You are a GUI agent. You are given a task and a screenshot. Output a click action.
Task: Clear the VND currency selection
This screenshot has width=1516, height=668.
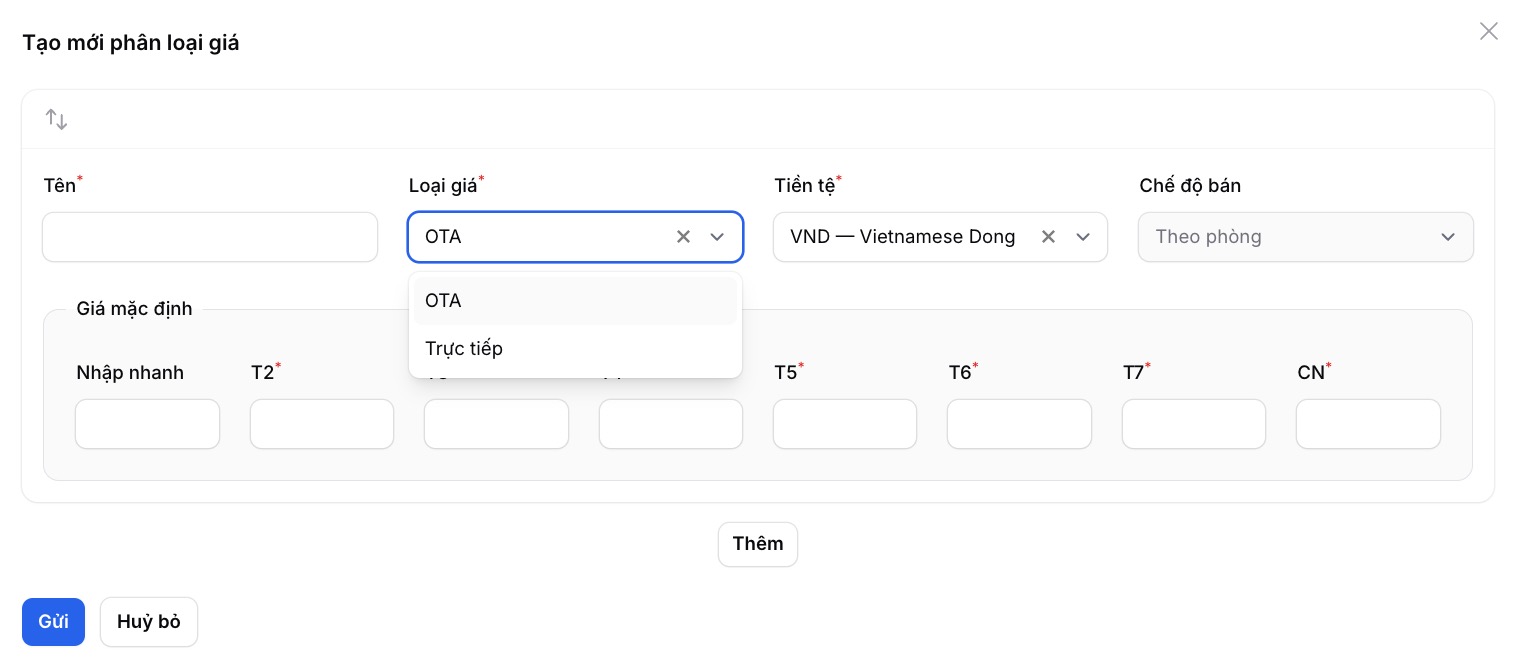pos(1049,237)
